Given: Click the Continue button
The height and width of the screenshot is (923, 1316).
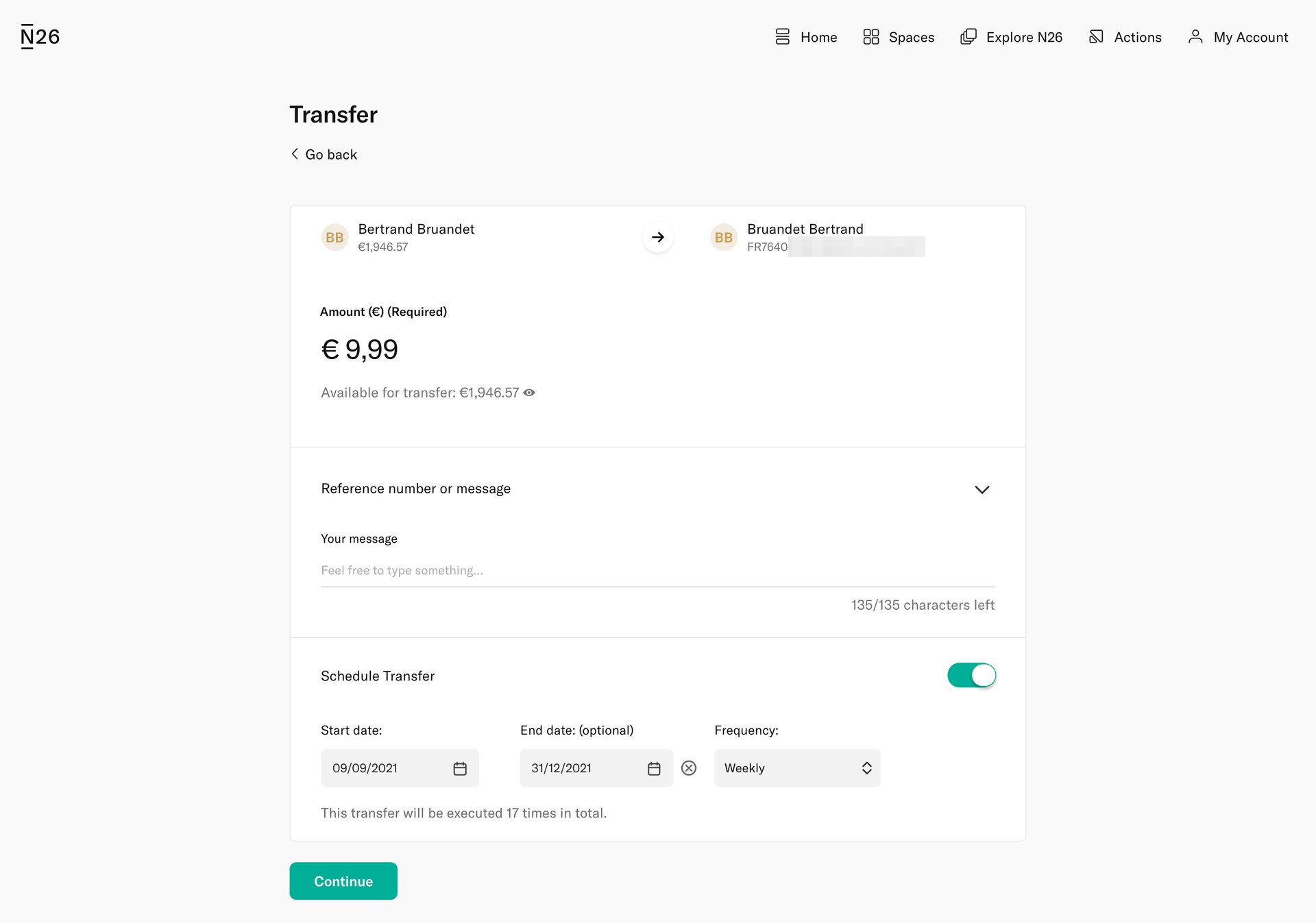Looking at the screenshot, I should coord(343,881).
